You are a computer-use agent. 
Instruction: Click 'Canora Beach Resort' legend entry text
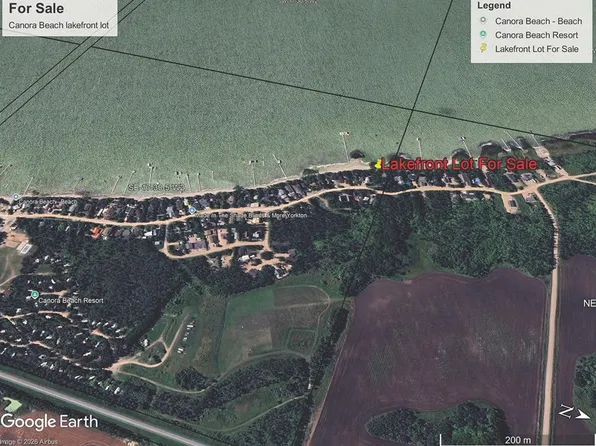pyautogui.click(x=536, y=35)
